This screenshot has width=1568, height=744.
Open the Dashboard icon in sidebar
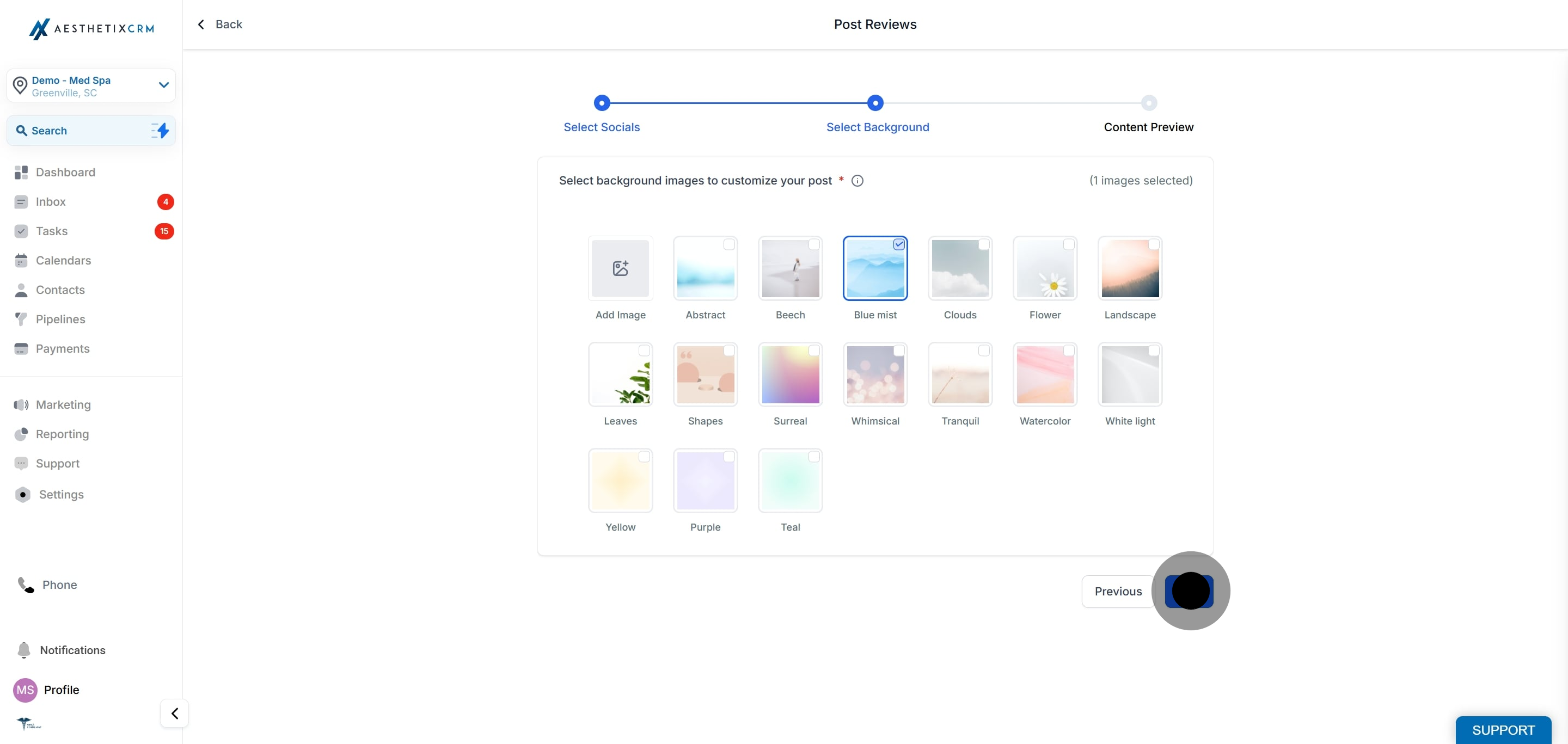21,172
